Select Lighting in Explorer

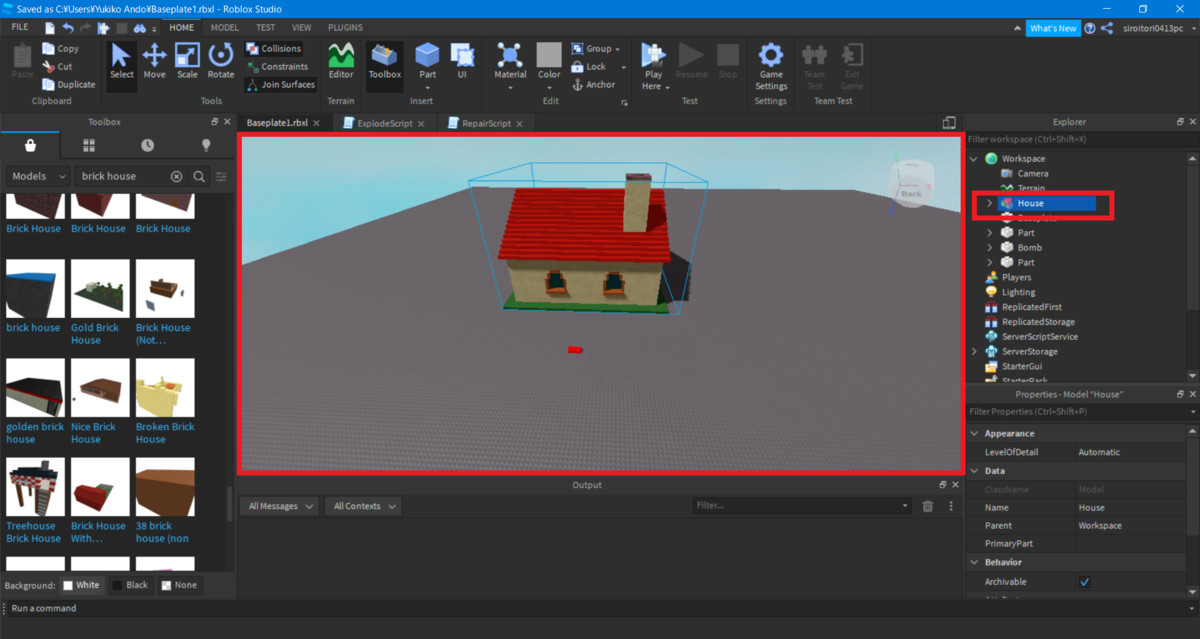(1018, 292)
